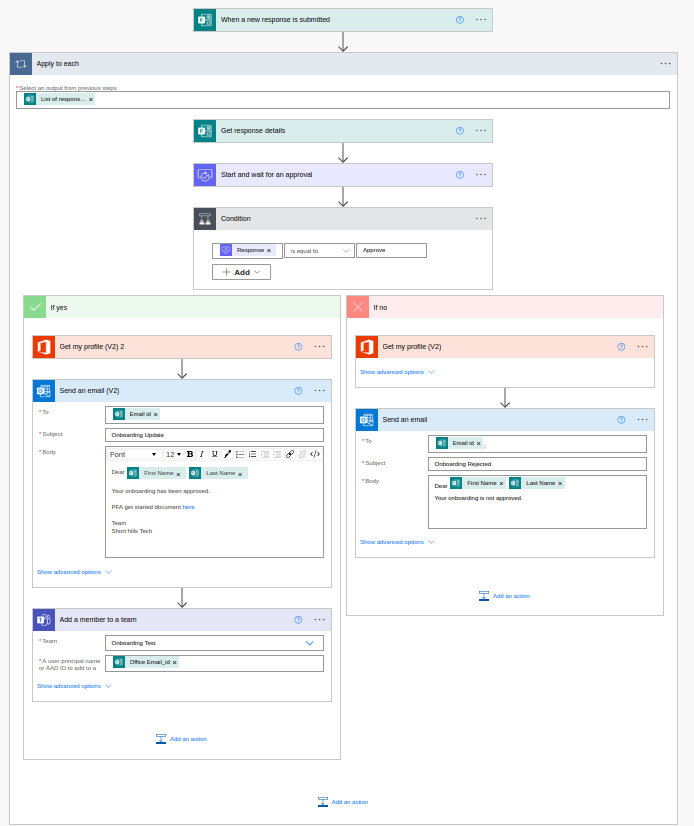Select the underline icon in the email editor

(213, 454)
